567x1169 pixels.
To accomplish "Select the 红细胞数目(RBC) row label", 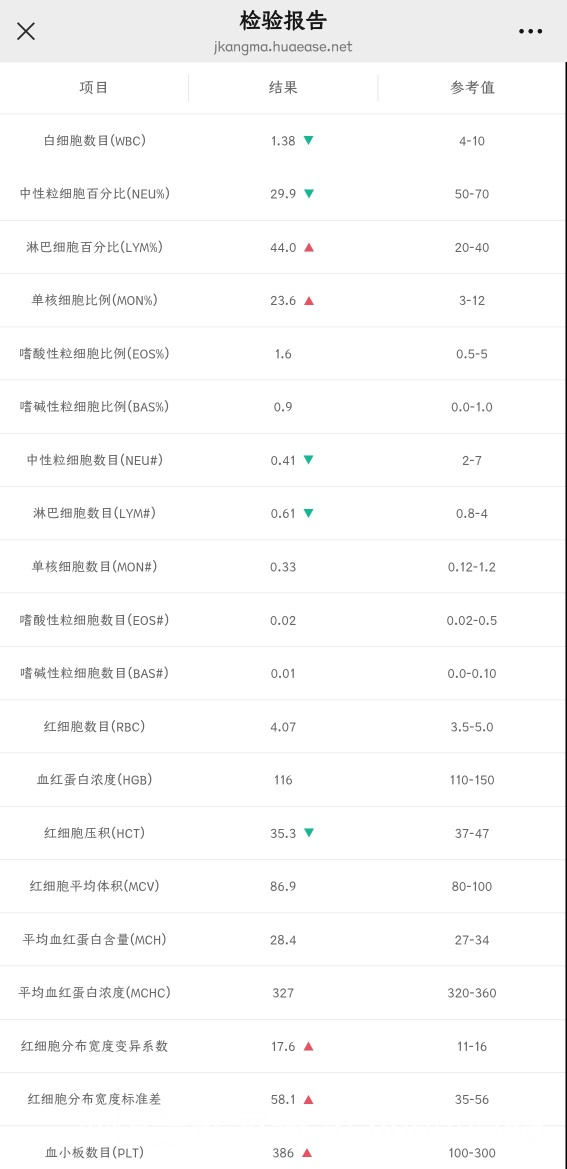I will click(95, 726).
